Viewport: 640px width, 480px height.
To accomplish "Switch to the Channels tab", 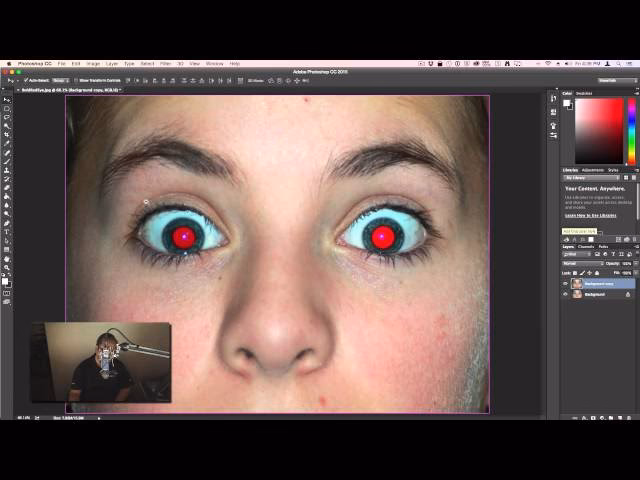I will [x=586, y=247].
